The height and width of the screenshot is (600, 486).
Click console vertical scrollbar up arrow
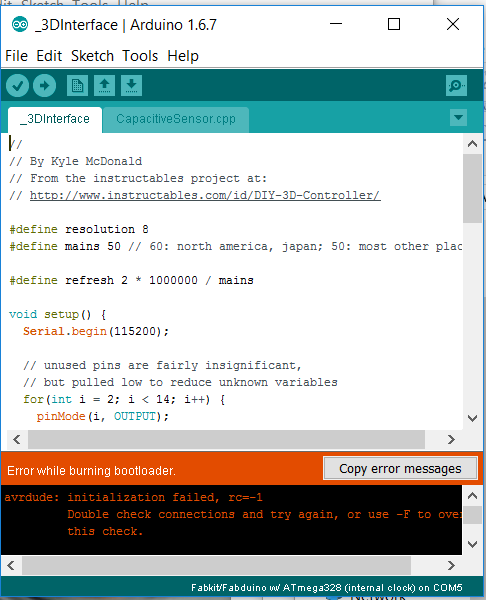click(473, 496)
